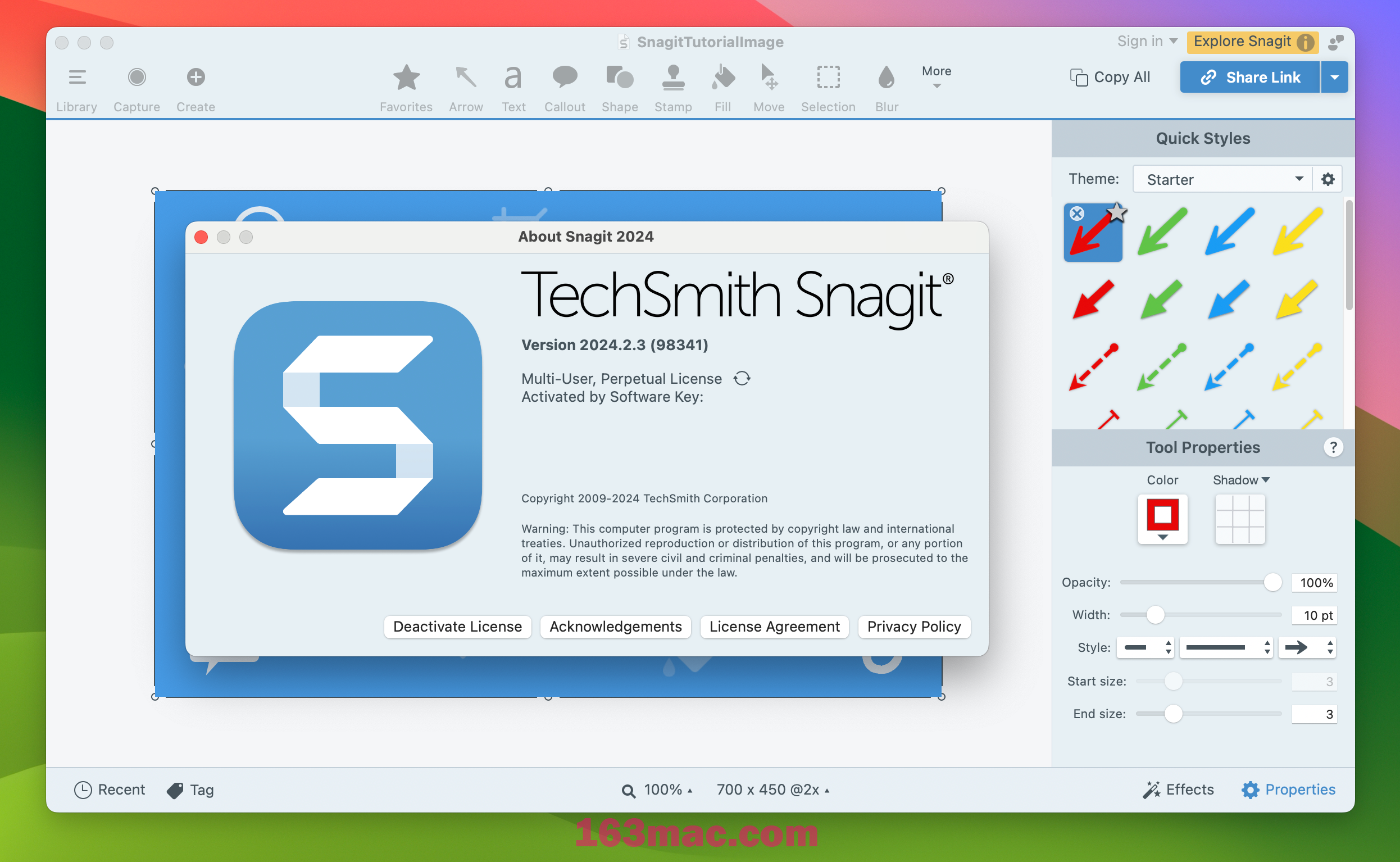The height and width of the screenshot is (862, 1400).
Task: Select the Shape tool
Action: pos(619,88)
